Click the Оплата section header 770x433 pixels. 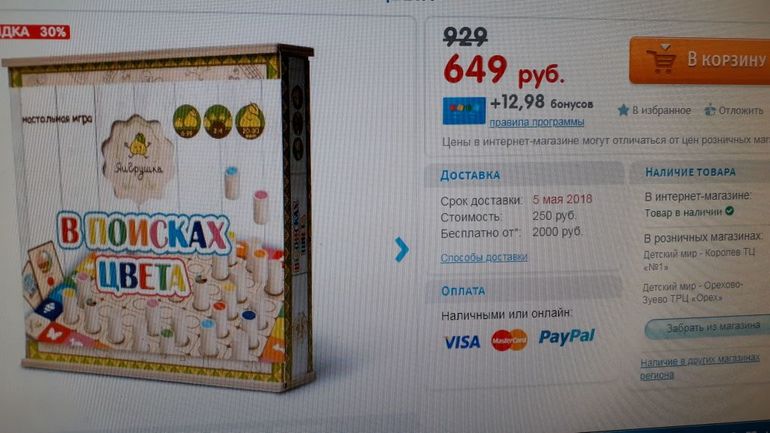pyautogui.click(x=463, y=291)
